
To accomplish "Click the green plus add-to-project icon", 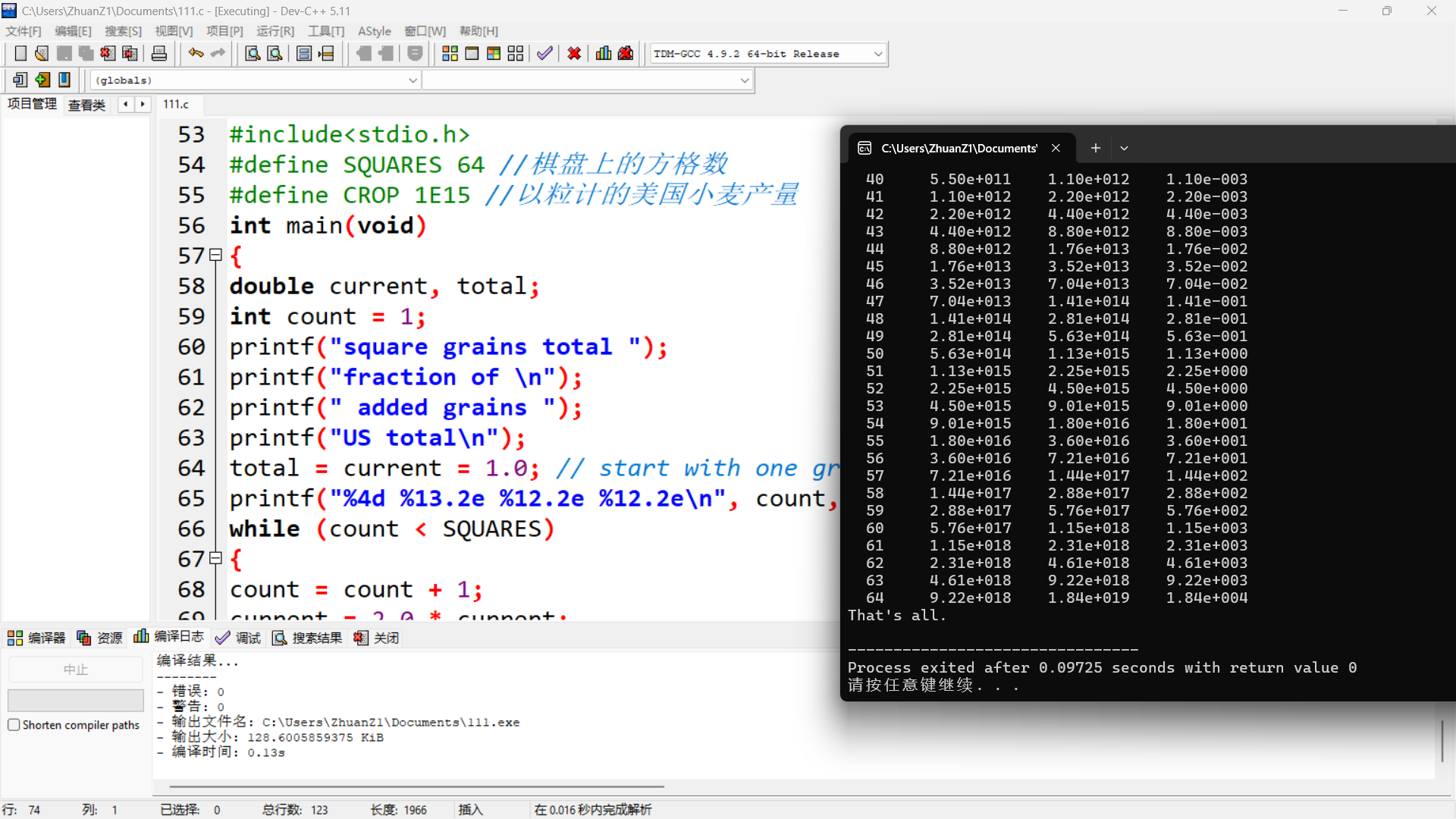I will (42, 80).
